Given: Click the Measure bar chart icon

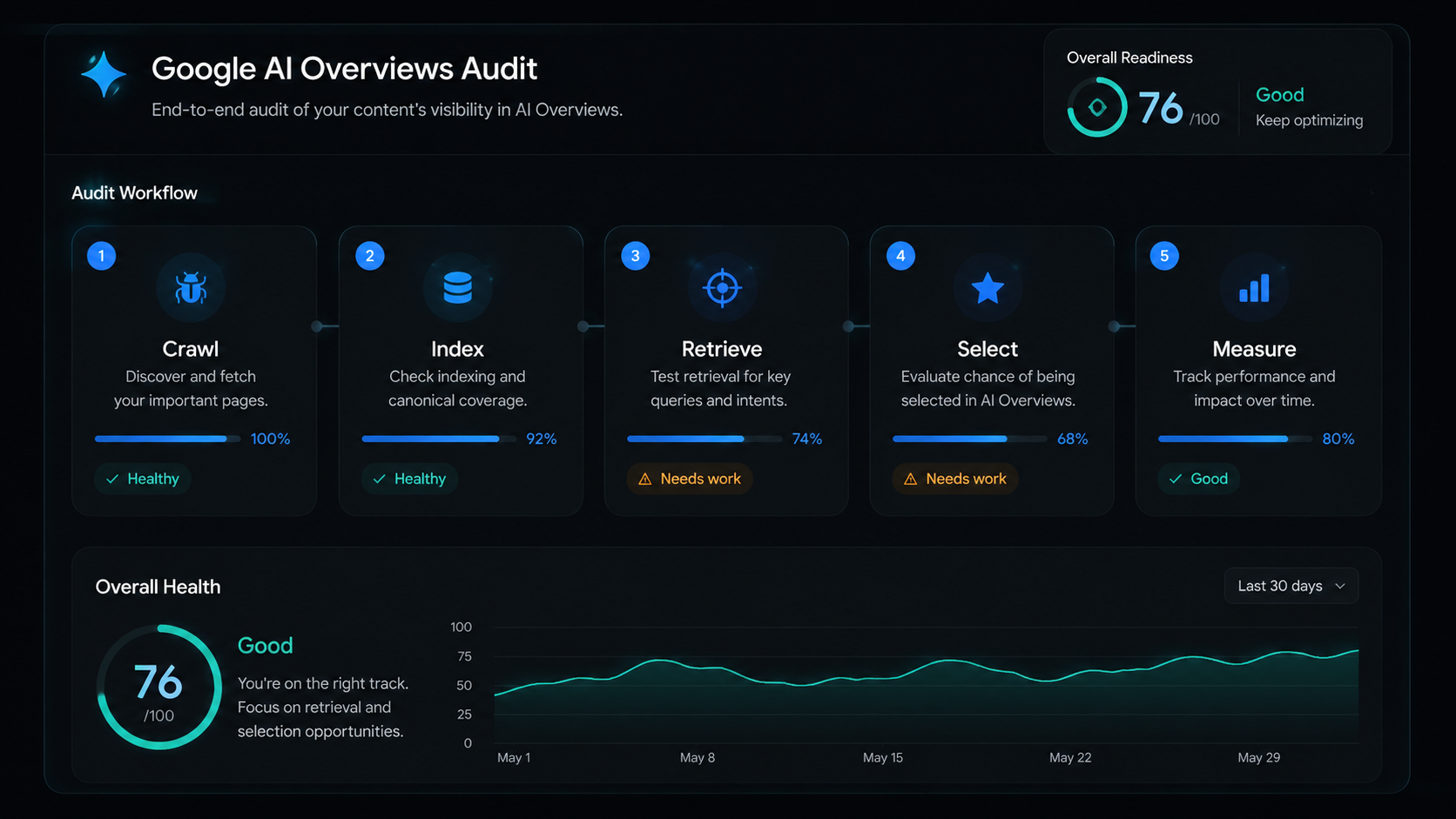Looking at the screenshot, I should [x=1254, y=288].
